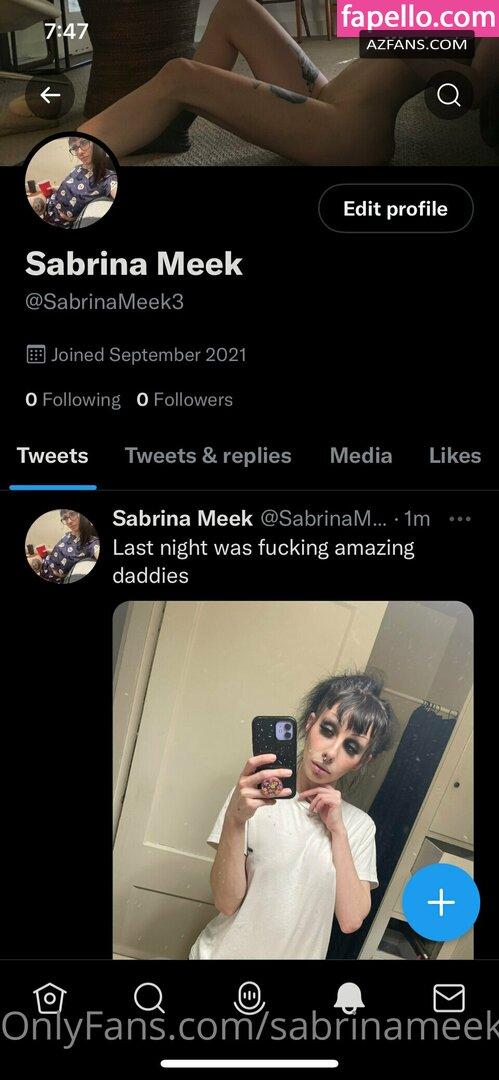Compose a new tweet with plus button

(441, 902)
